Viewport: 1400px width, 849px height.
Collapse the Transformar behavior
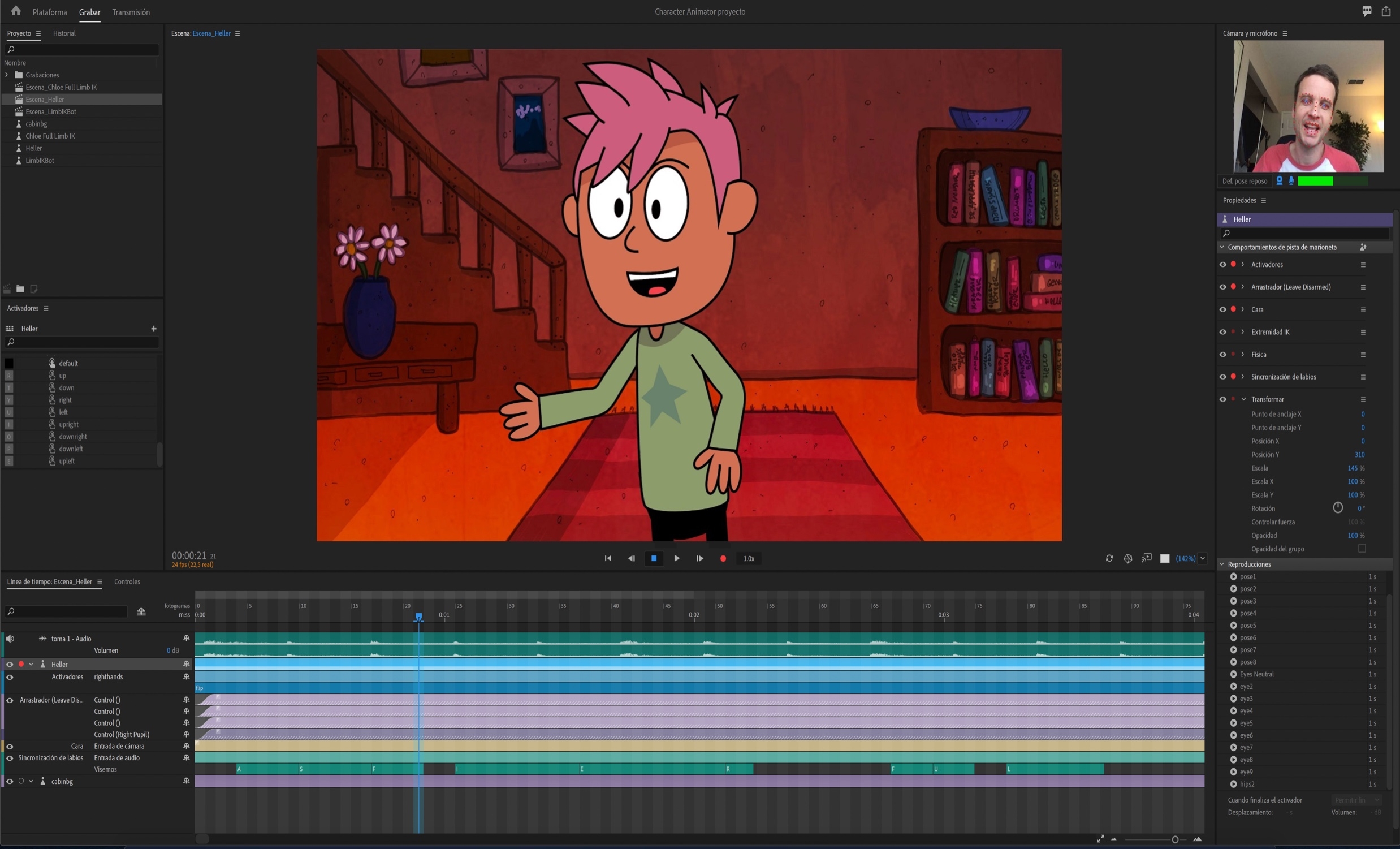[x=1243, y=399]
